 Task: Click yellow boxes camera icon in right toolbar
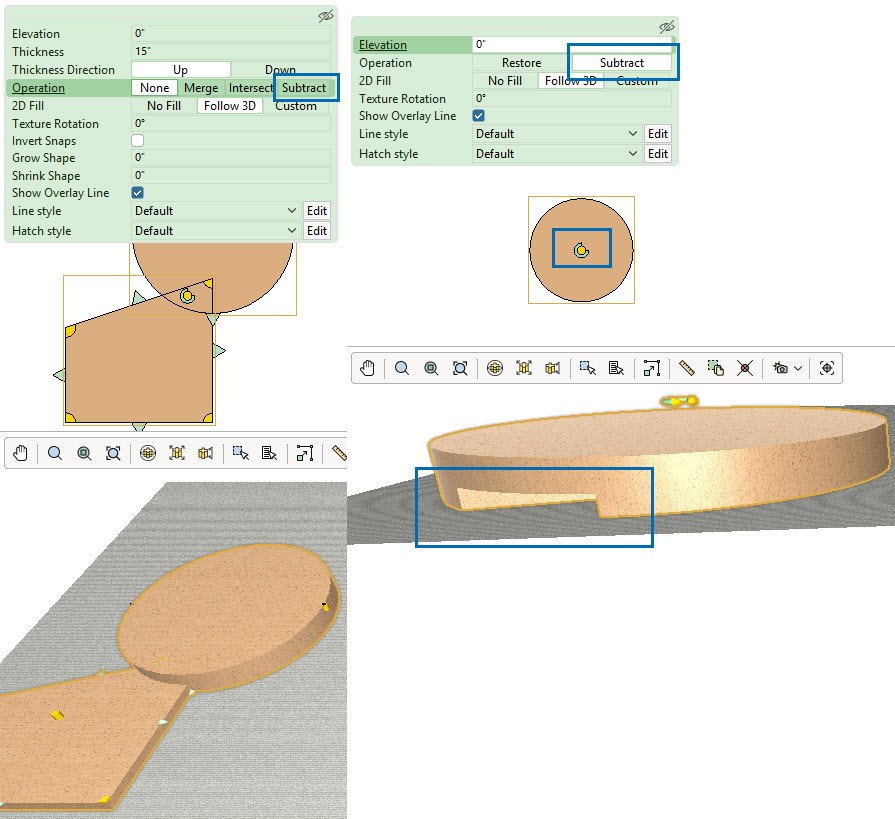pyautogui.click(x=553, y=368)
